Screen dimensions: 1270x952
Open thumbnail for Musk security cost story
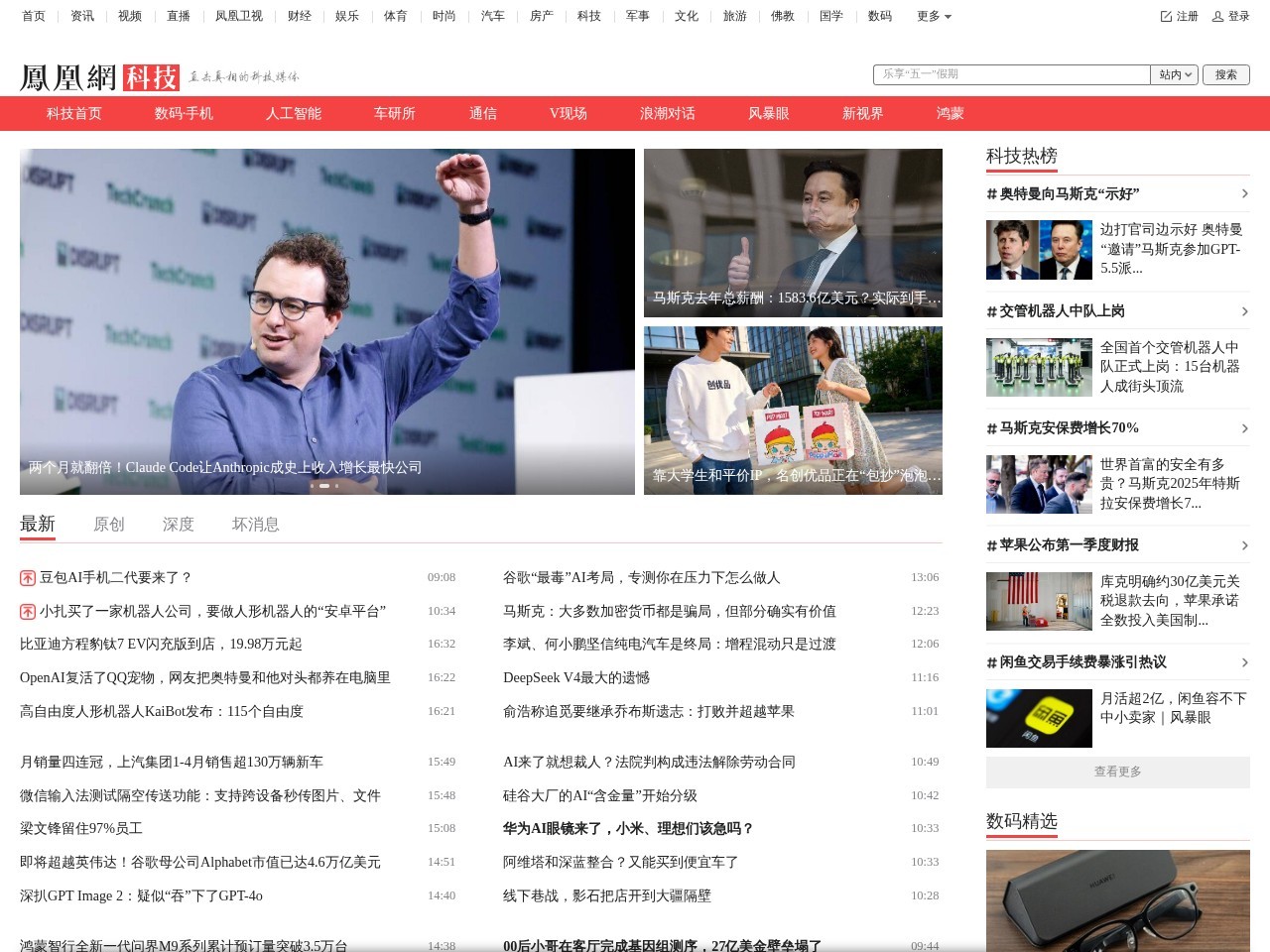click(x=1039, y=484)
